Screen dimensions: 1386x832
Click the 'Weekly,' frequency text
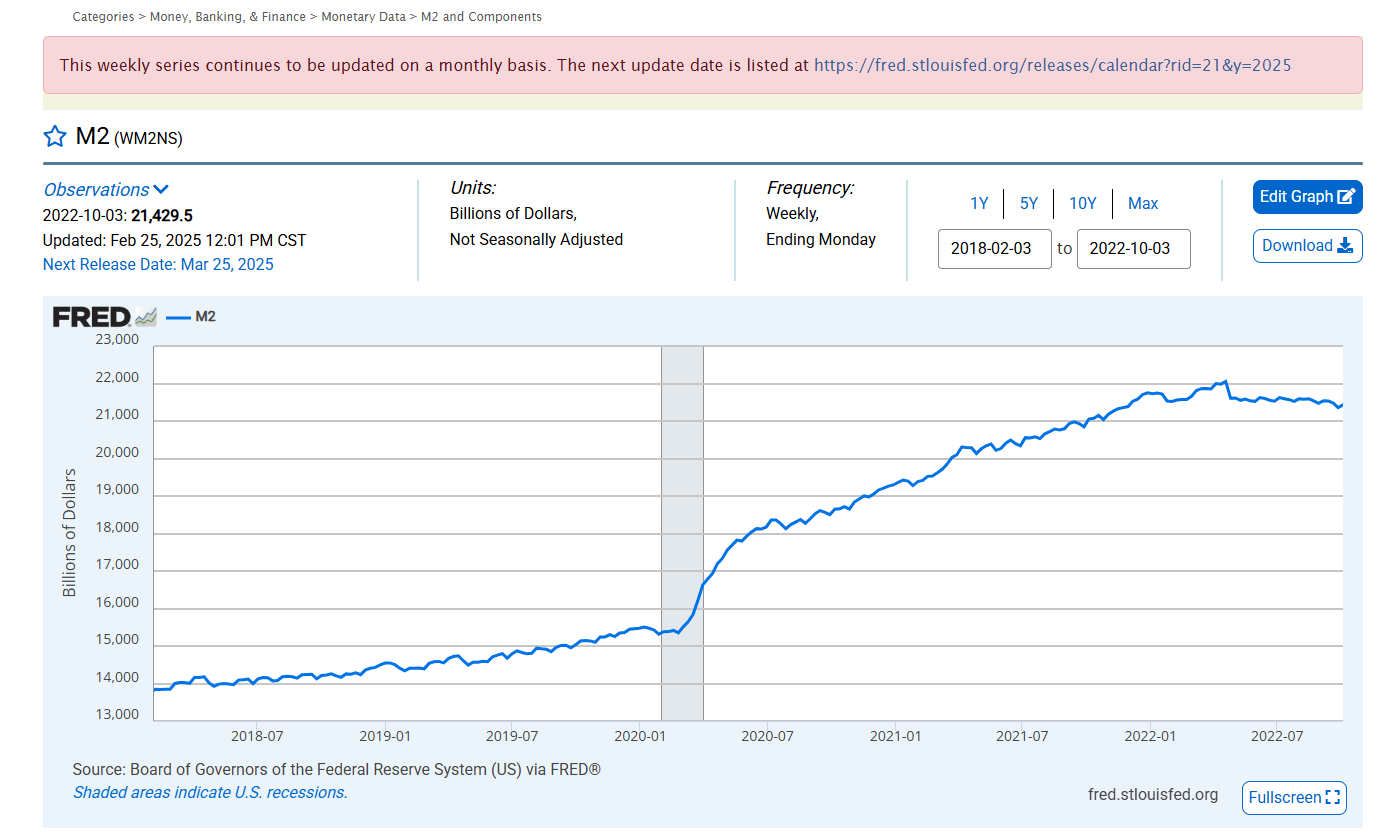(792, 214)
